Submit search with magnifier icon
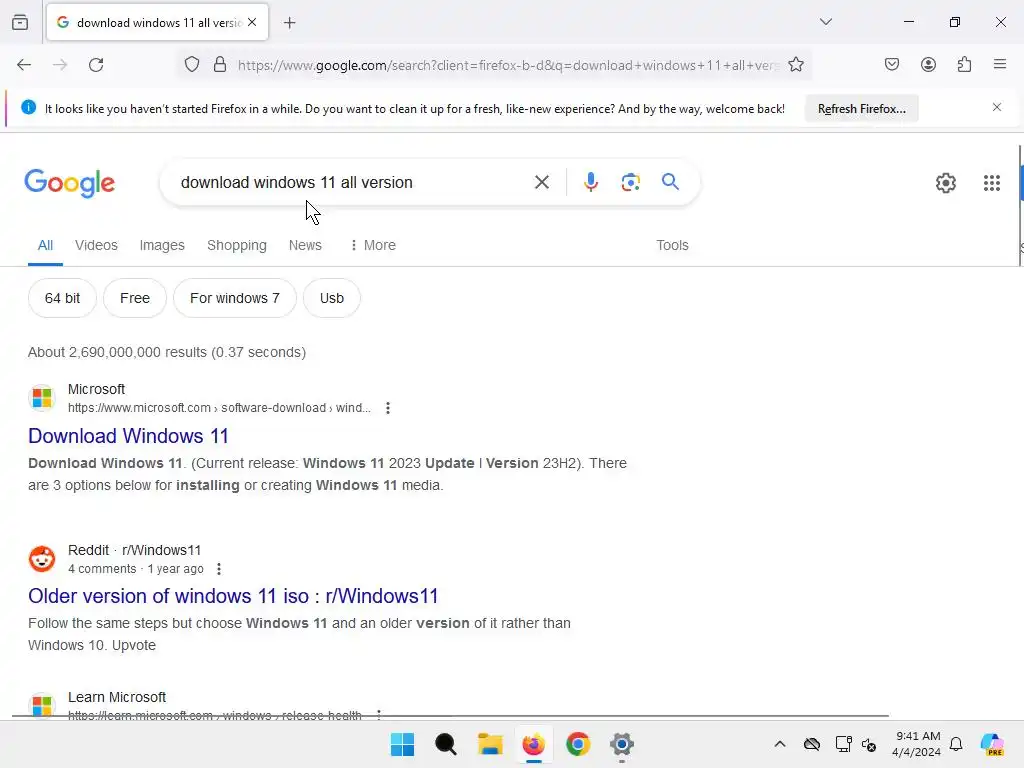The image size is (1024, 768). [670, 182]
